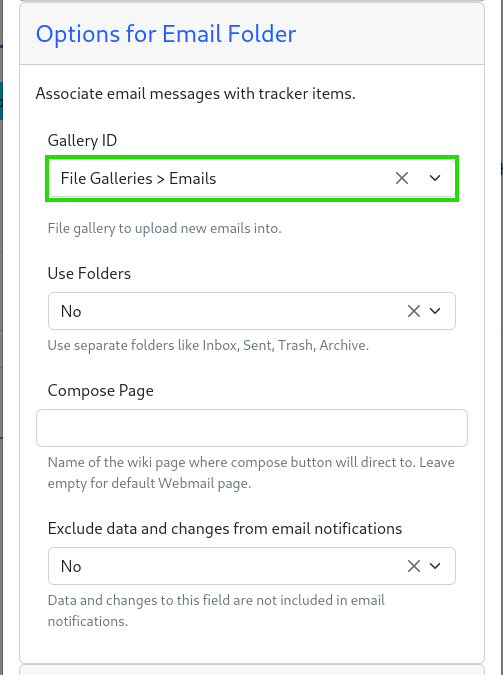The height and width of the screenshot is (675, 503).
Task: Click the 'Gallery ID' label
Action: (82, 140)
